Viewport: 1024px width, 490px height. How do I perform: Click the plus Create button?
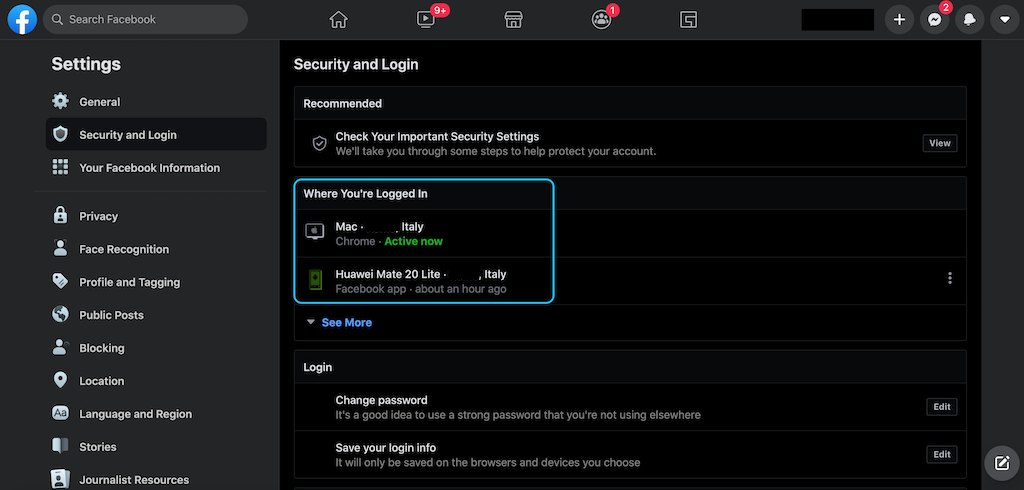pyautogui.click(x=899, y=20)
